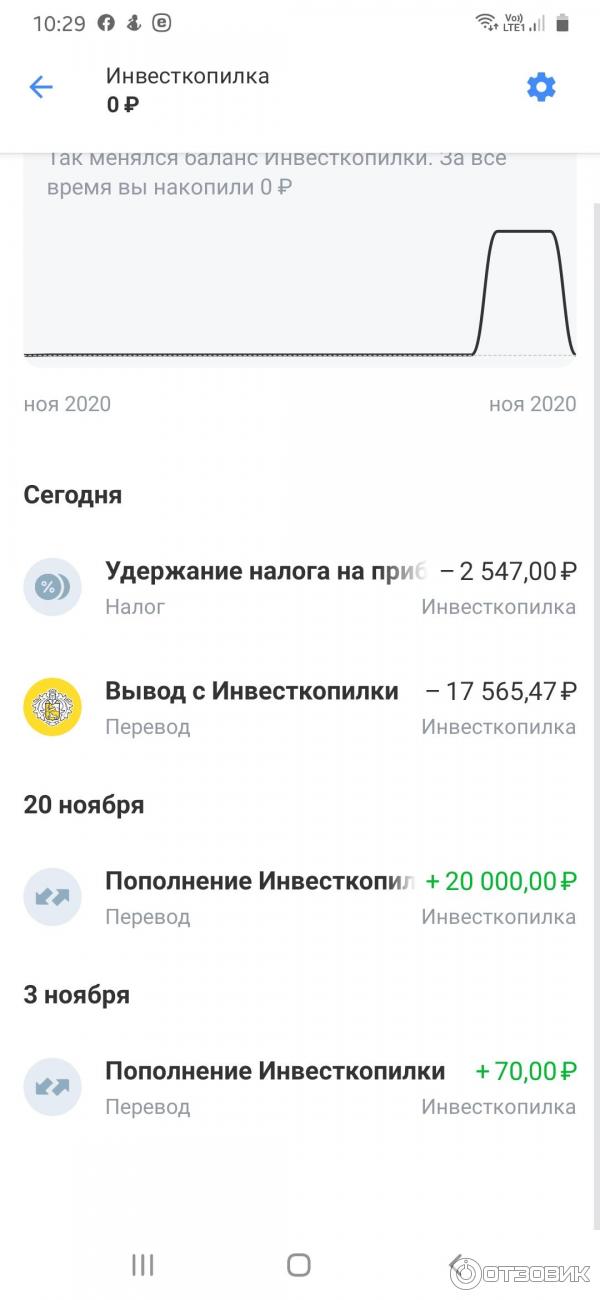This screenshot has height=1300, width=600.
Task: Tap the yellow Tinkoff logo icon
Action: pyautogui.click(x=52, y=707)
